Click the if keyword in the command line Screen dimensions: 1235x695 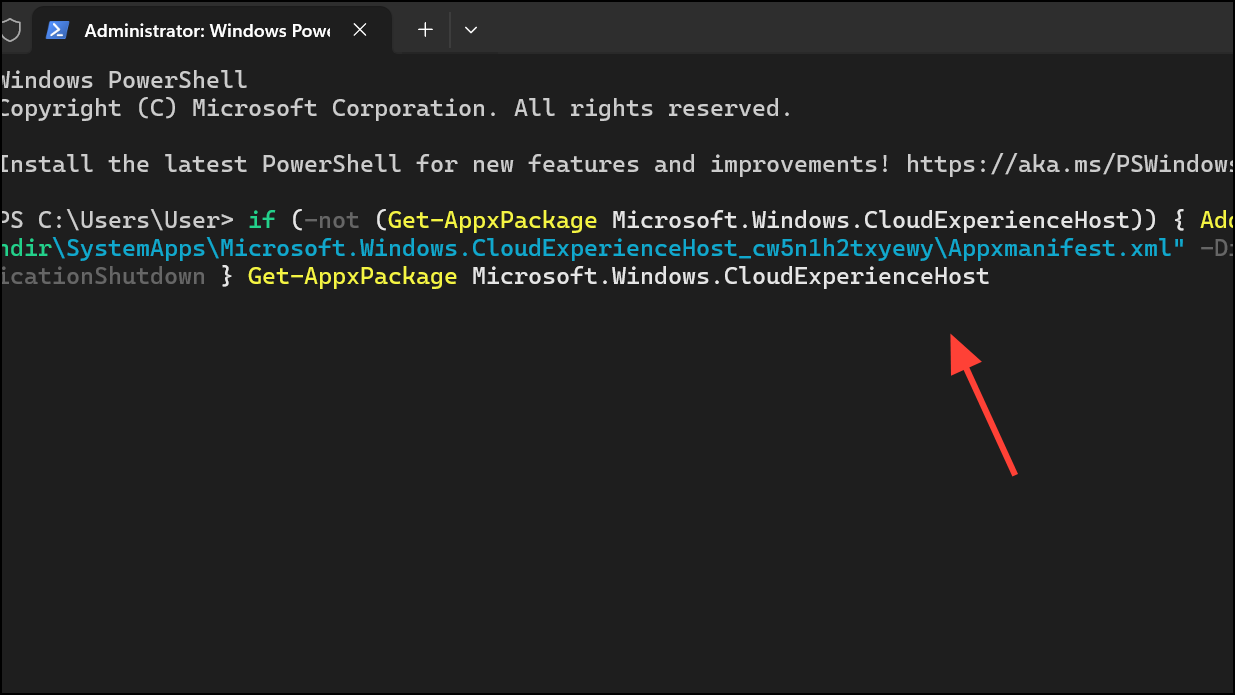[261, 219]
